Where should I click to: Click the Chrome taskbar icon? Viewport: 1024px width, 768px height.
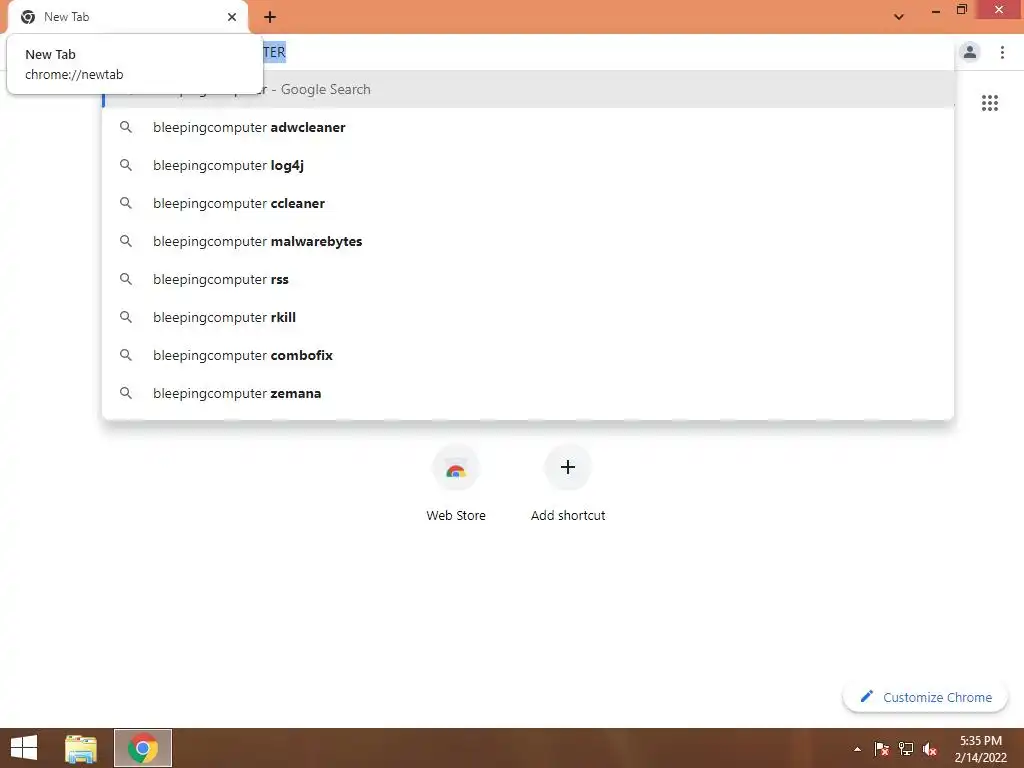pyautogui.click(x=143, y=748)
